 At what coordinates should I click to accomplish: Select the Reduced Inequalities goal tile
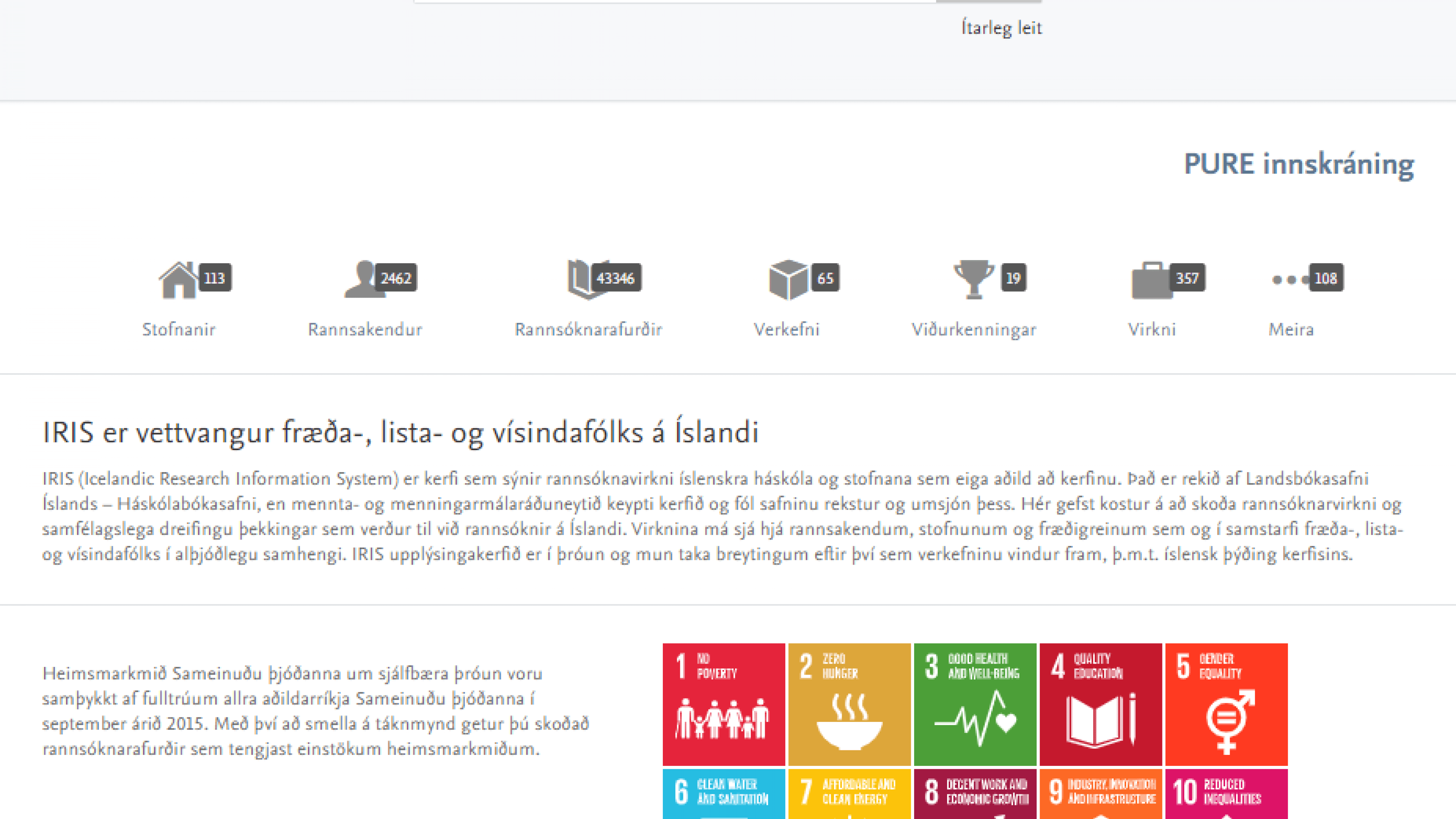pos(1226,794)
